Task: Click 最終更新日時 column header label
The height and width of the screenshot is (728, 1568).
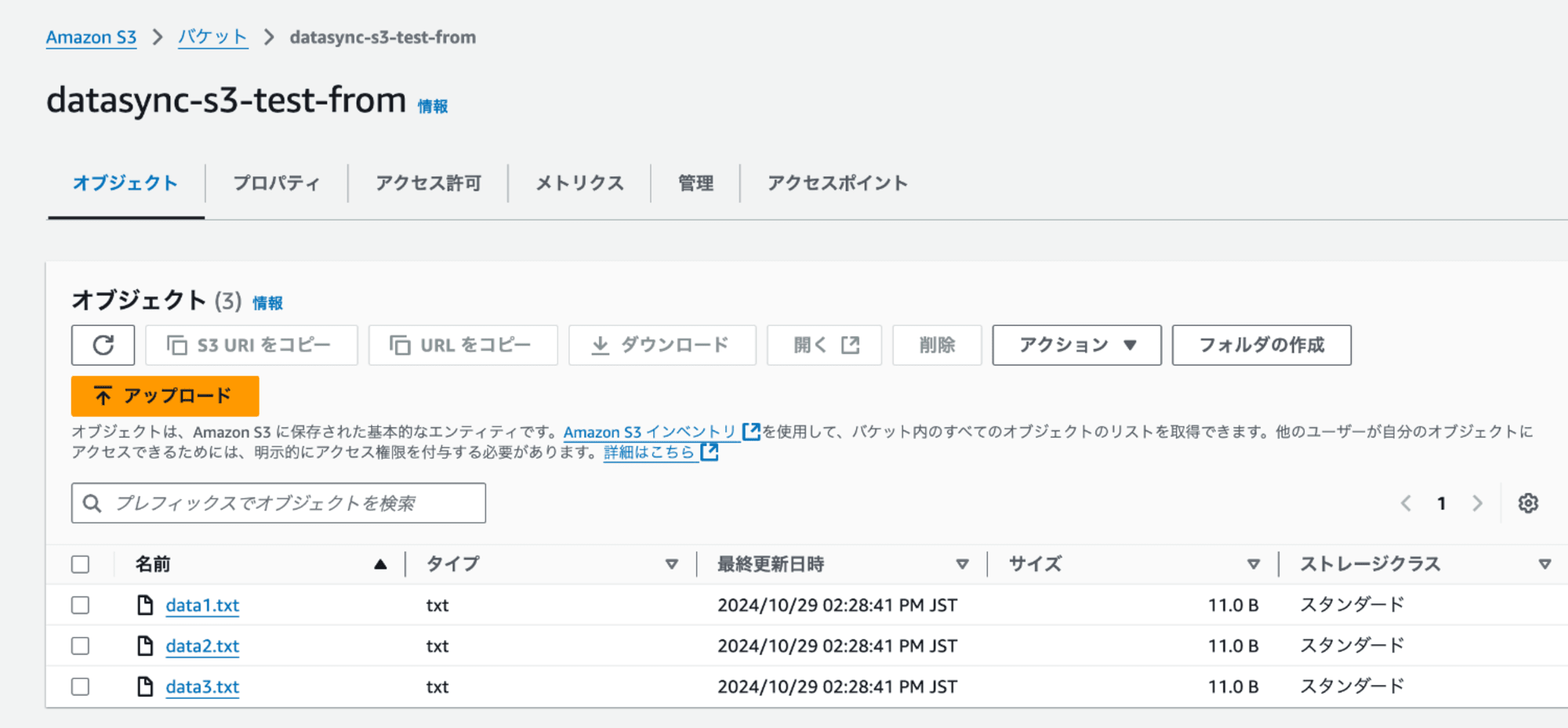Action: (771, 564)
